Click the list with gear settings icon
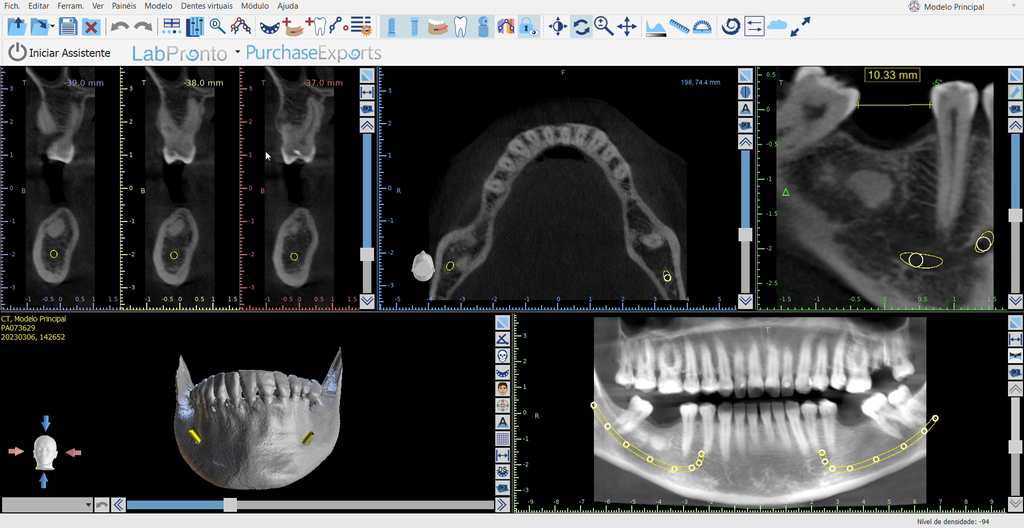The width and height of the screenshot is (1024, 528). (361, 27)
